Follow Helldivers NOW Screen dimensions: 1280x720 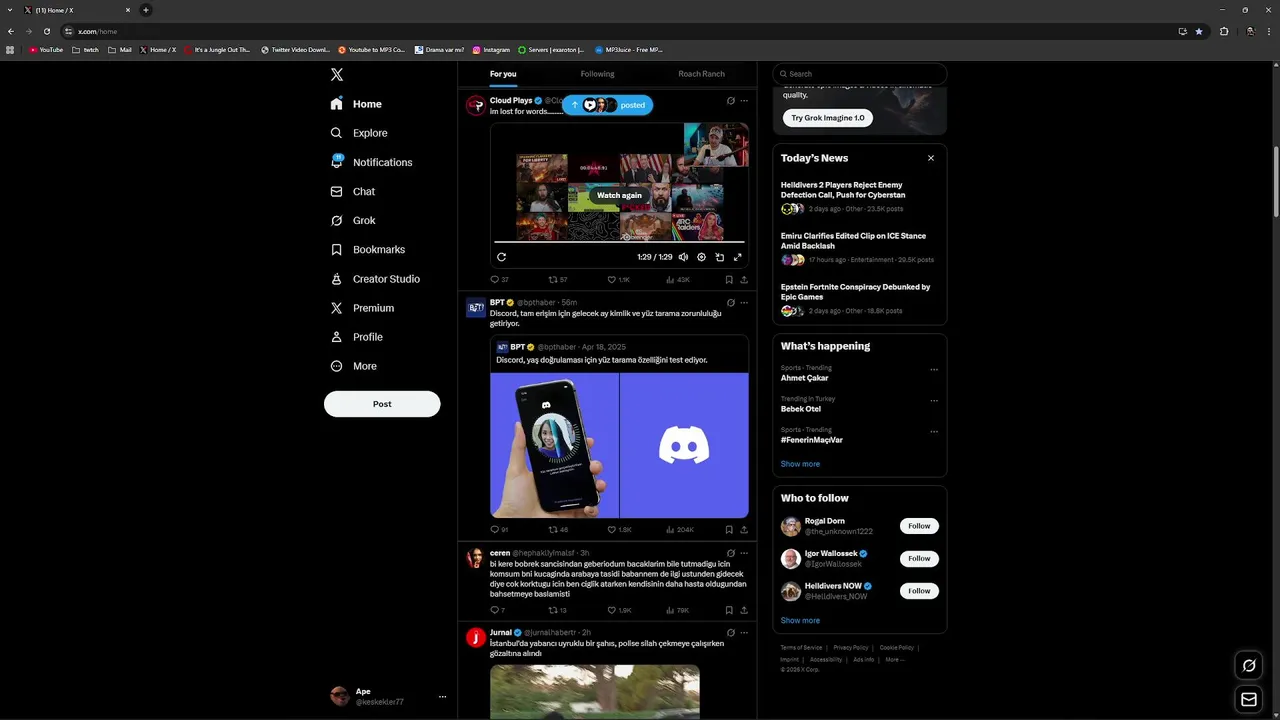[x=919, y=591]
